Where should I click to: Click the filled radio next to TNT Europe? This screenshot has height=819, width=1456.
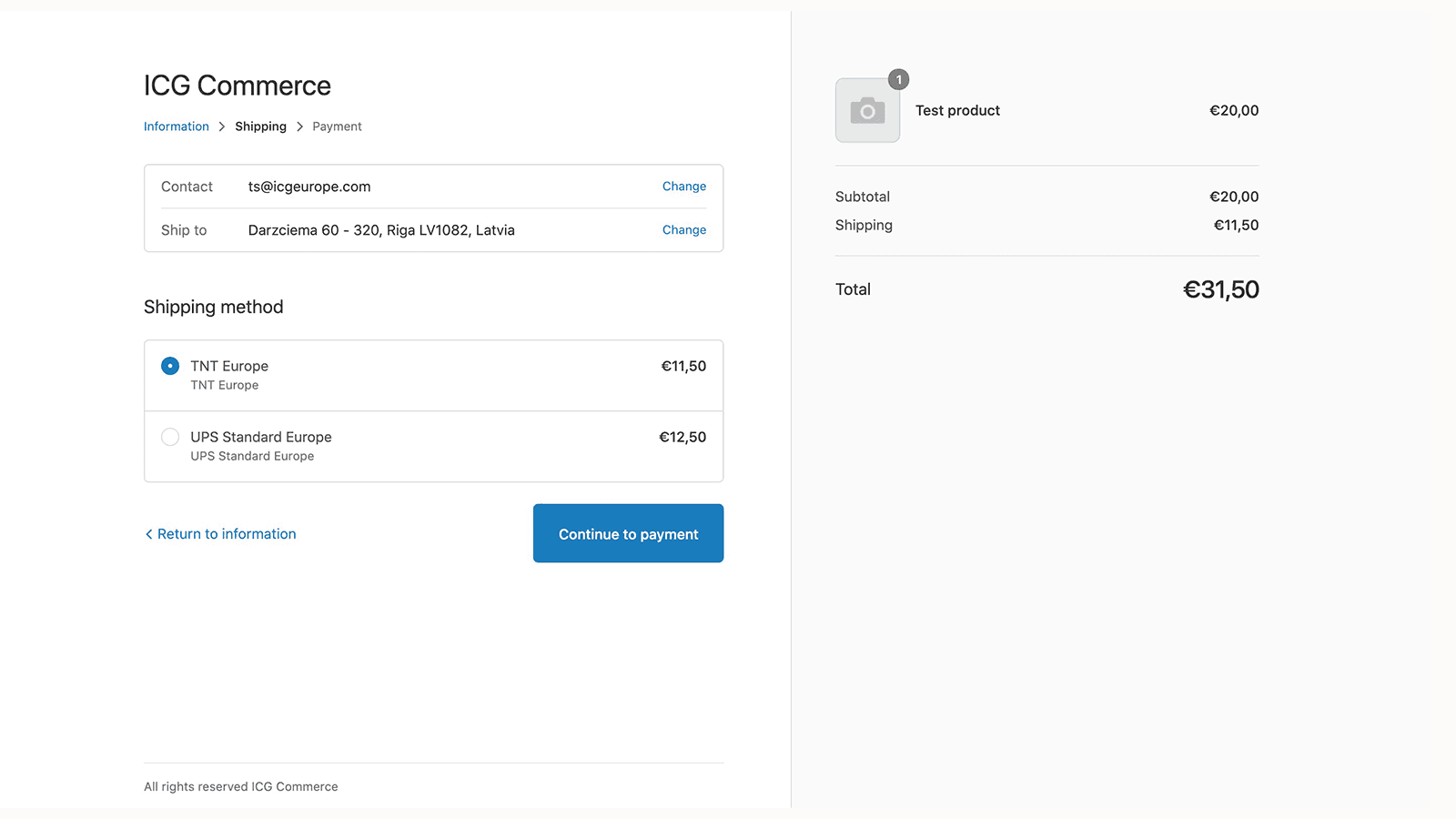170,365
